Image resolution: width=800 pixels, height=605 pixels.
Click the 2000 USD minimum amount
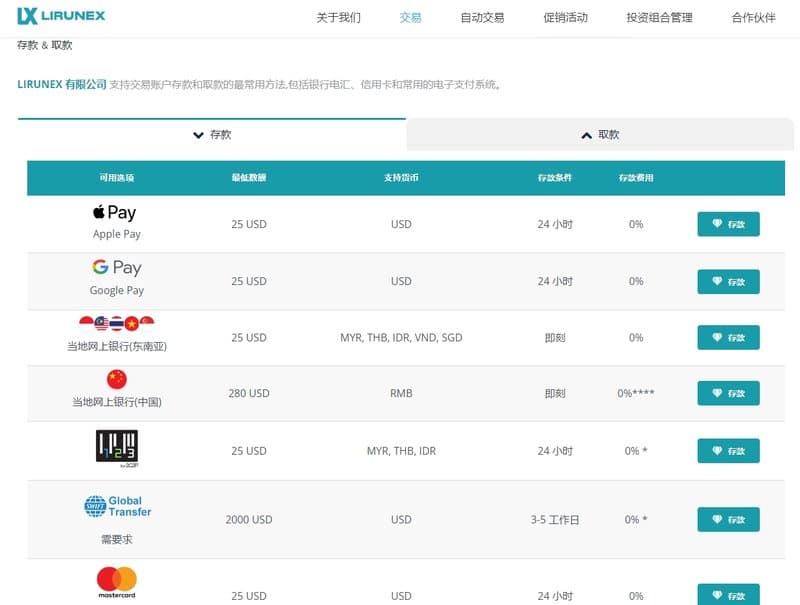249,519
